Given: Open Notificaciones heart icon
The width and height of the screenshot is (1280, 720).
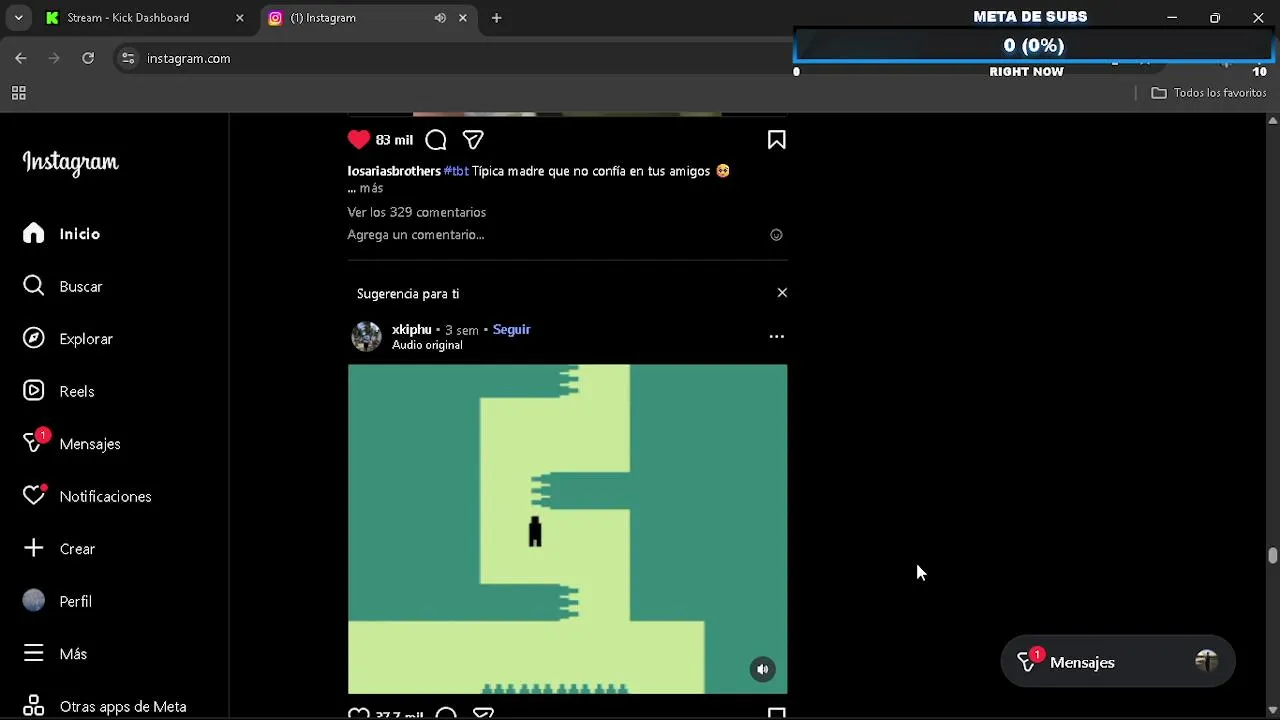Looking at the screenshot, I should [x=34, y=495].
